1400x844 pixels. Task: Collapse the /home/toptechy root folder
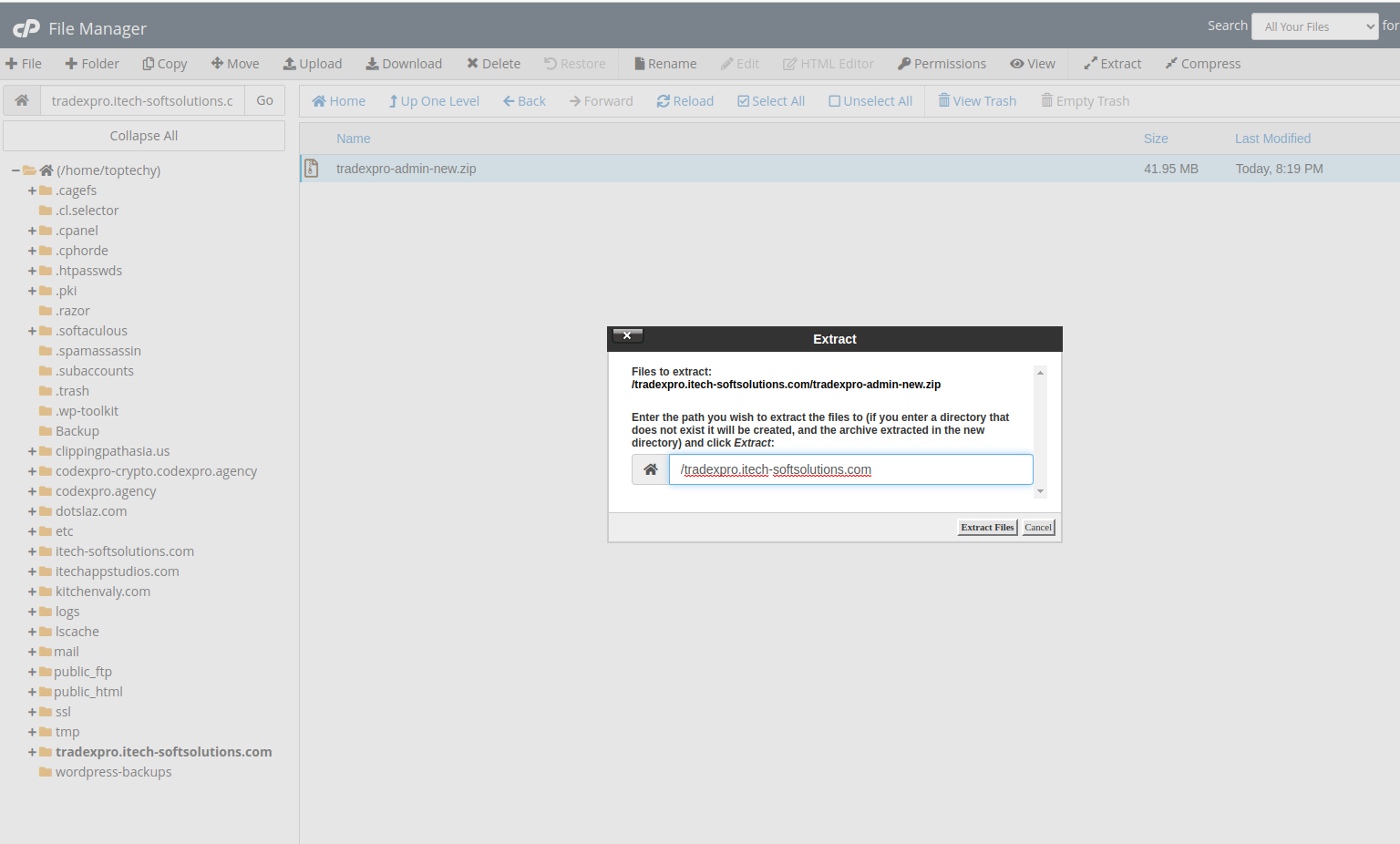coord(15,170)
